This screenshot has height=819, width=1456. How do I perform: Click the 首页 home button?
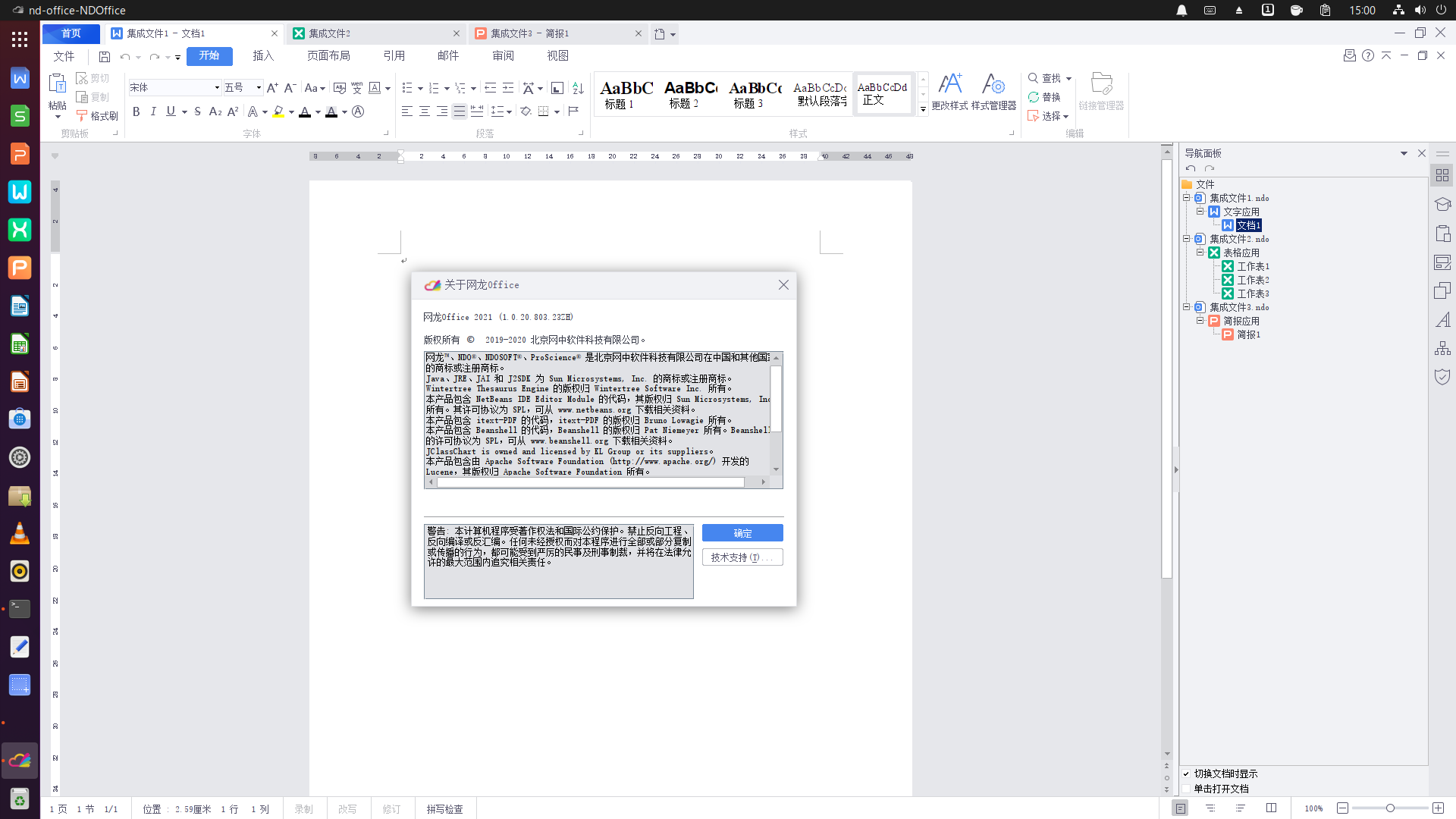[71, 33]
